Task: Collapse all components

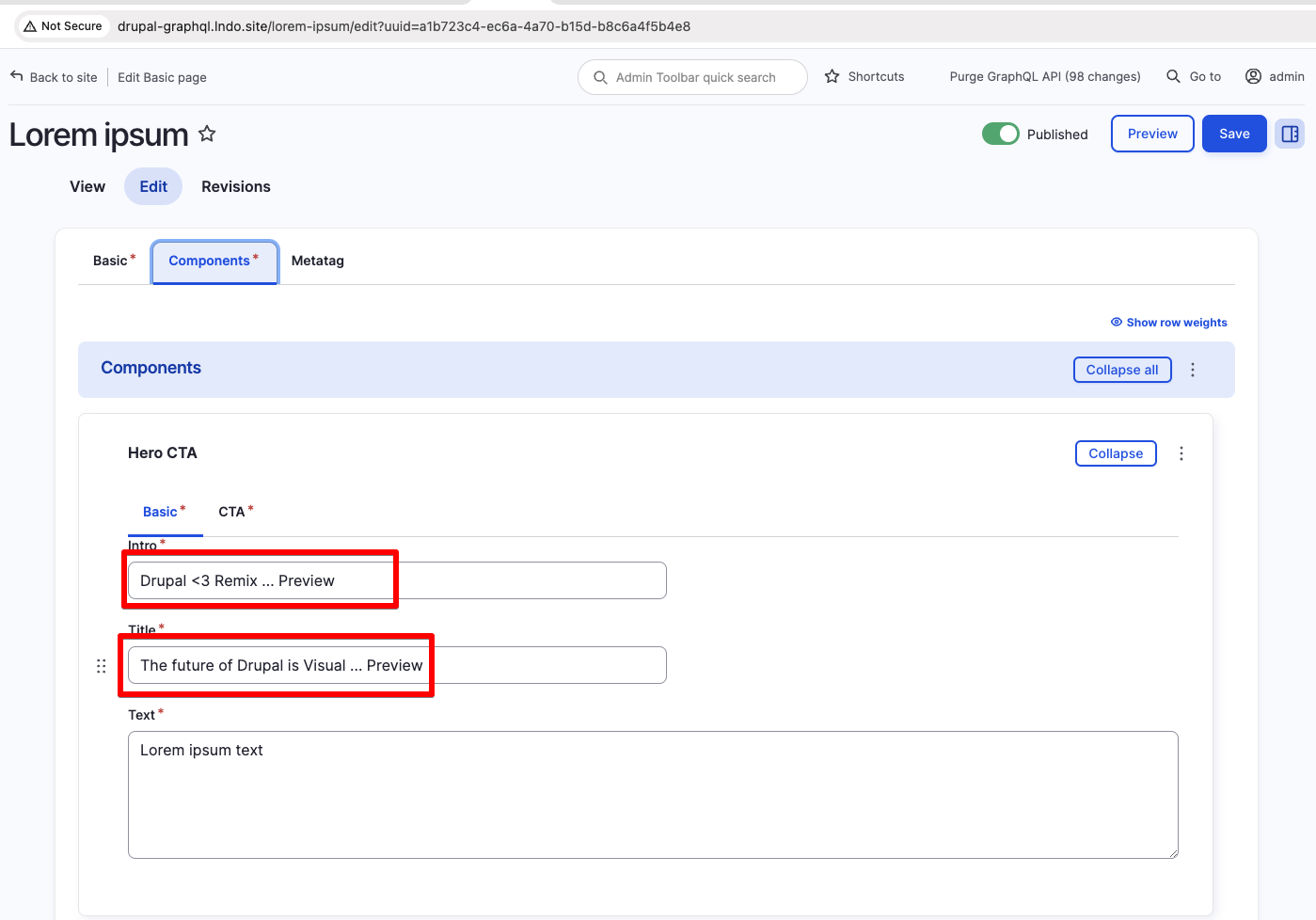Action: click(1122, 370)
